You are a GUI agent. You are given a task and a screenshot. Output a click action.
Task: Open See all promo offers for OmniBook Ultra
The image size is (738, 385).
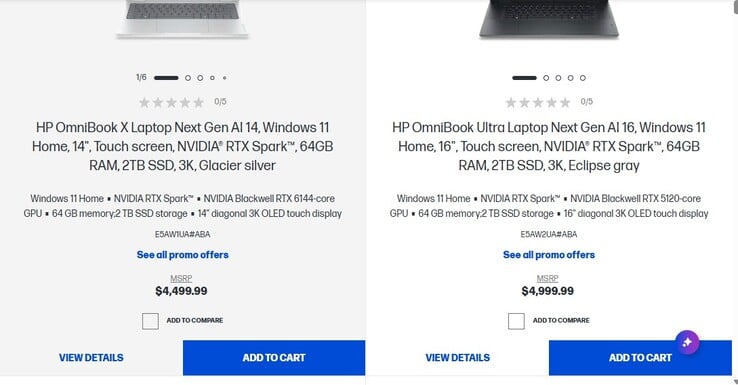549,255
